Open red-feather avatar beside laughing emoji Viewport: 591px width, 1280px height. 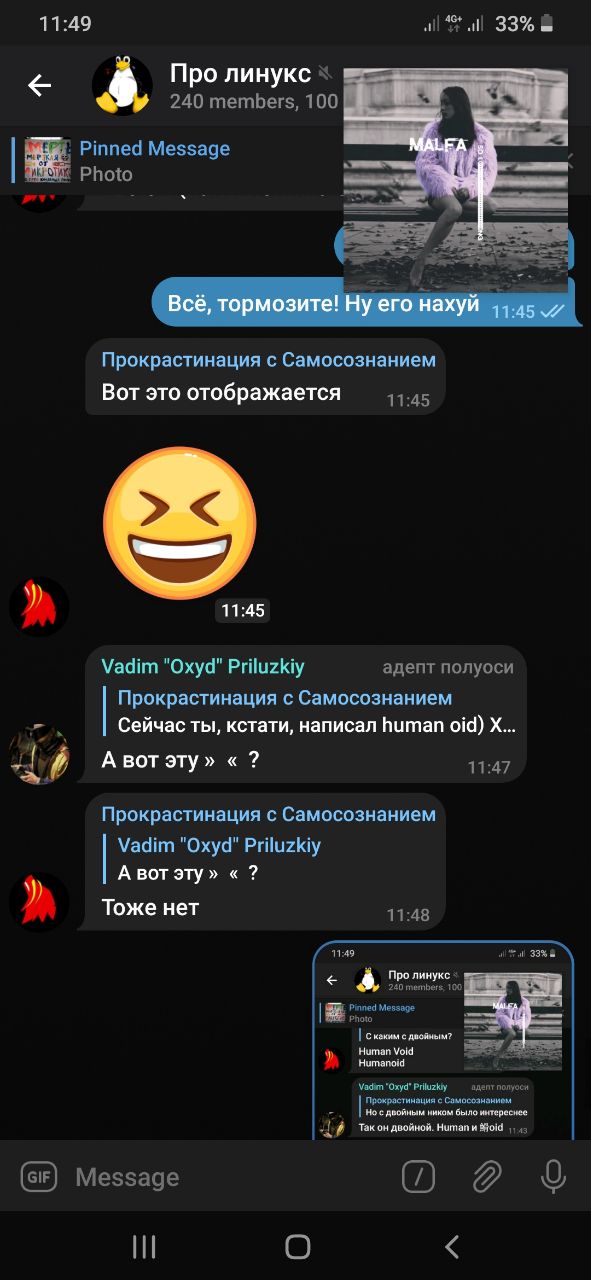[39, 607]
